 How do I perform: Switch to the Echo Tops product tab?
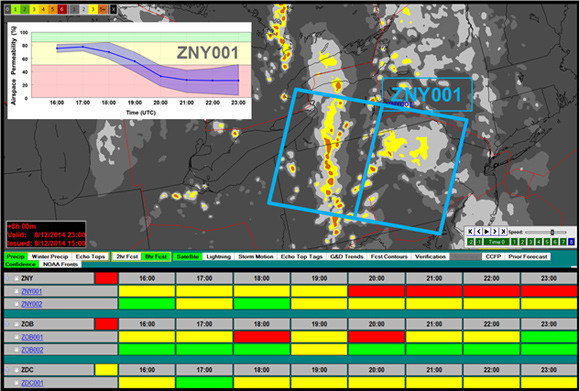coord(90,256)
